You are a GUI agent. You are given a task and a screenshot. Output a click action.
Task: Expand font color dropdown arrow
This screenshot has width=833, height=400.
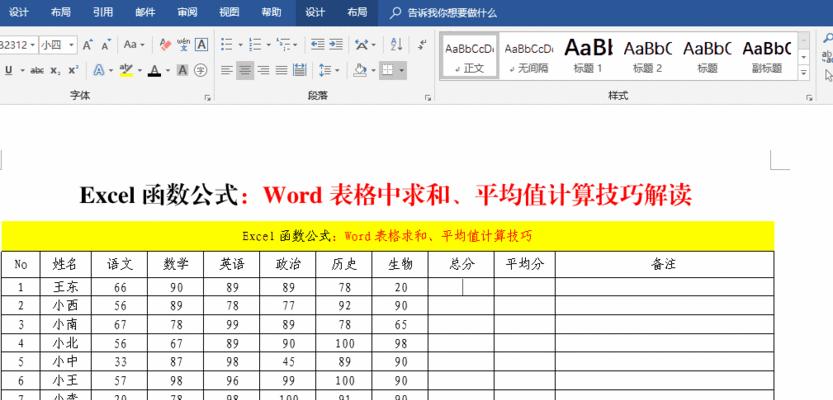168,70
